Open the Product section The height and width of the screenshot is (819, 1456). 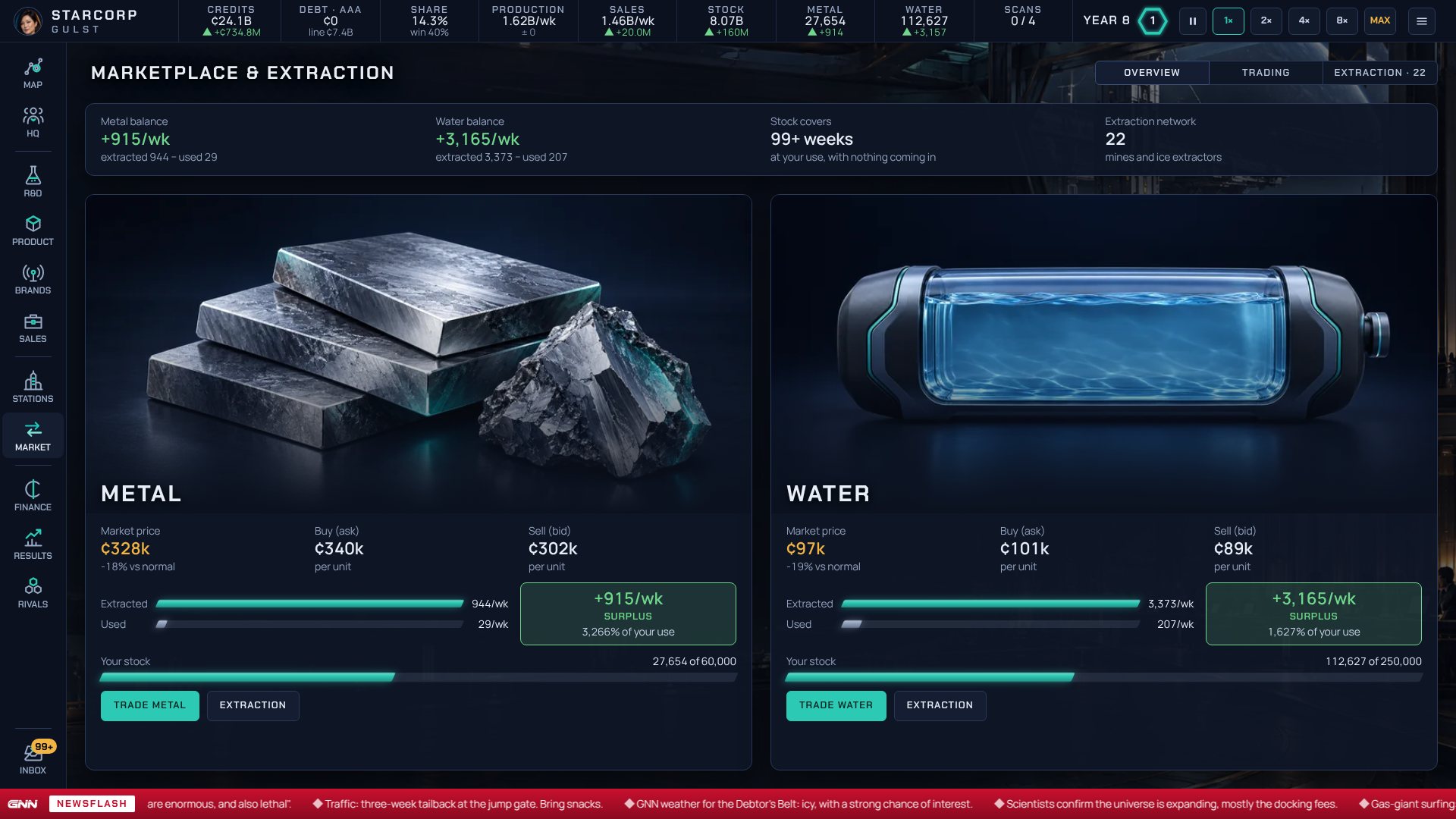[x=33, y=231]
